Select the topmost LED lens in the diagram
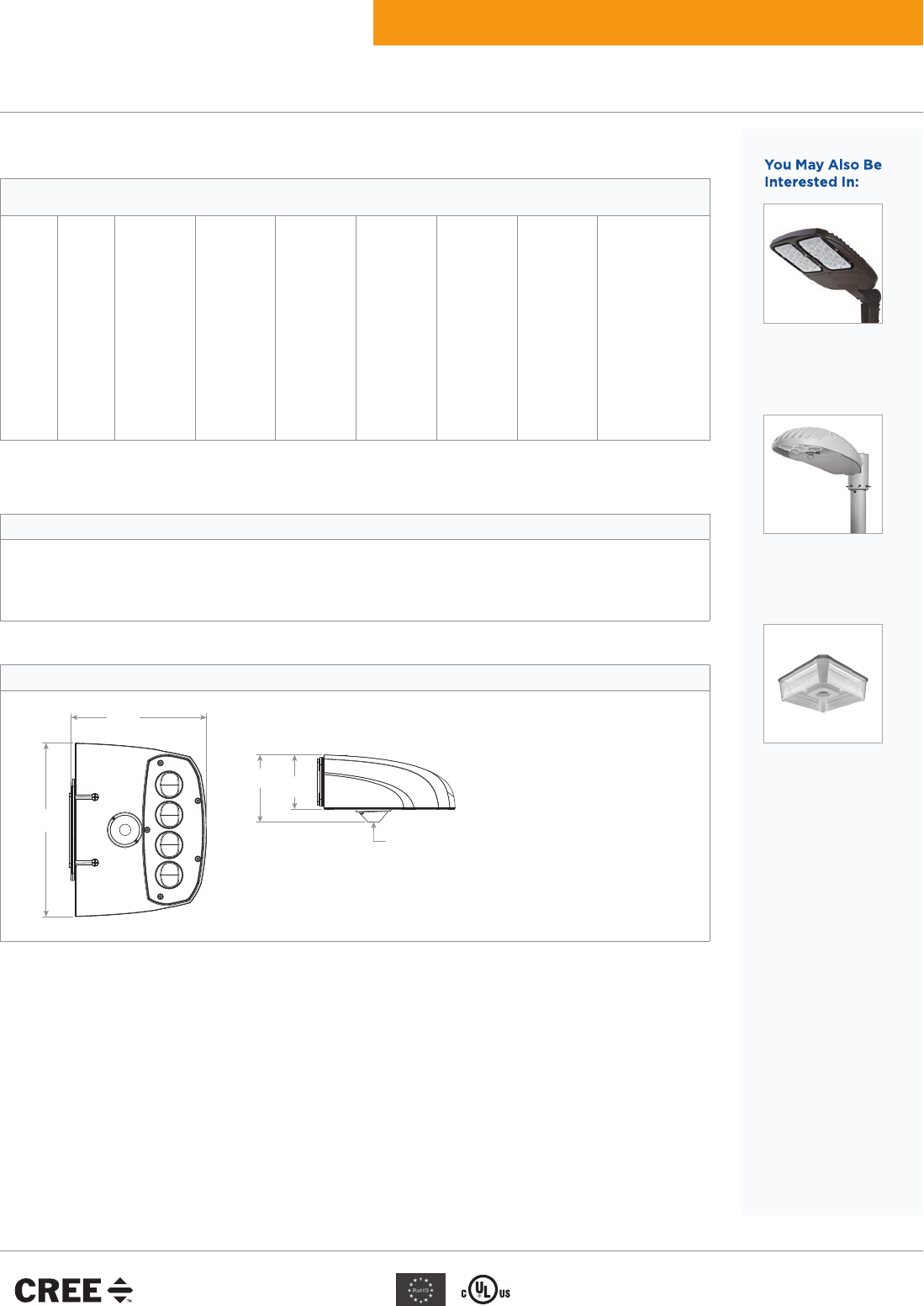This screenshot has height=1306, width=924. click(x=170, y=785)
